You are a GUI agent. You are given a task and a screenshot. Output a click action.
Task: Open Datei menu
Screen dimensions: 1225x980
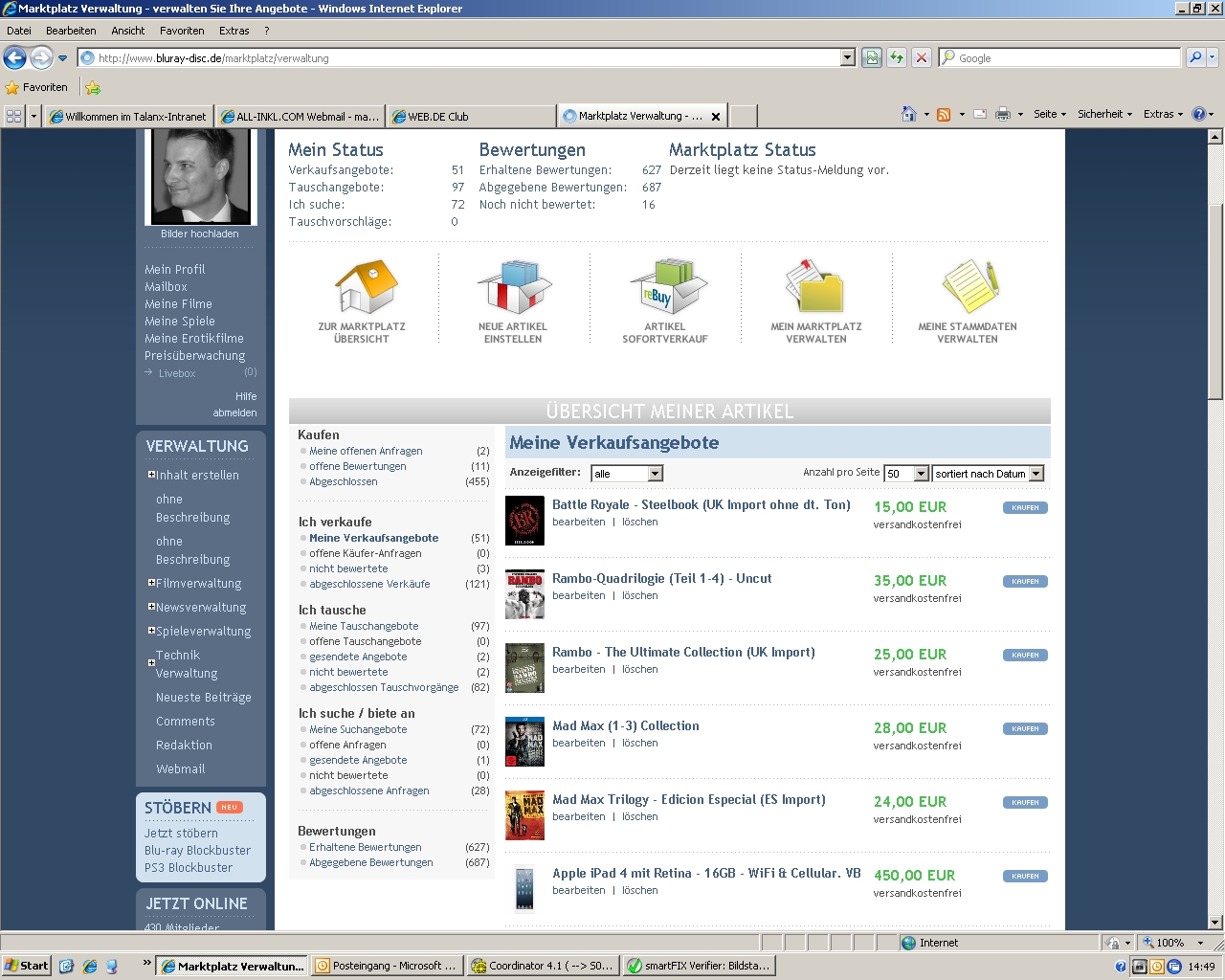19,31
